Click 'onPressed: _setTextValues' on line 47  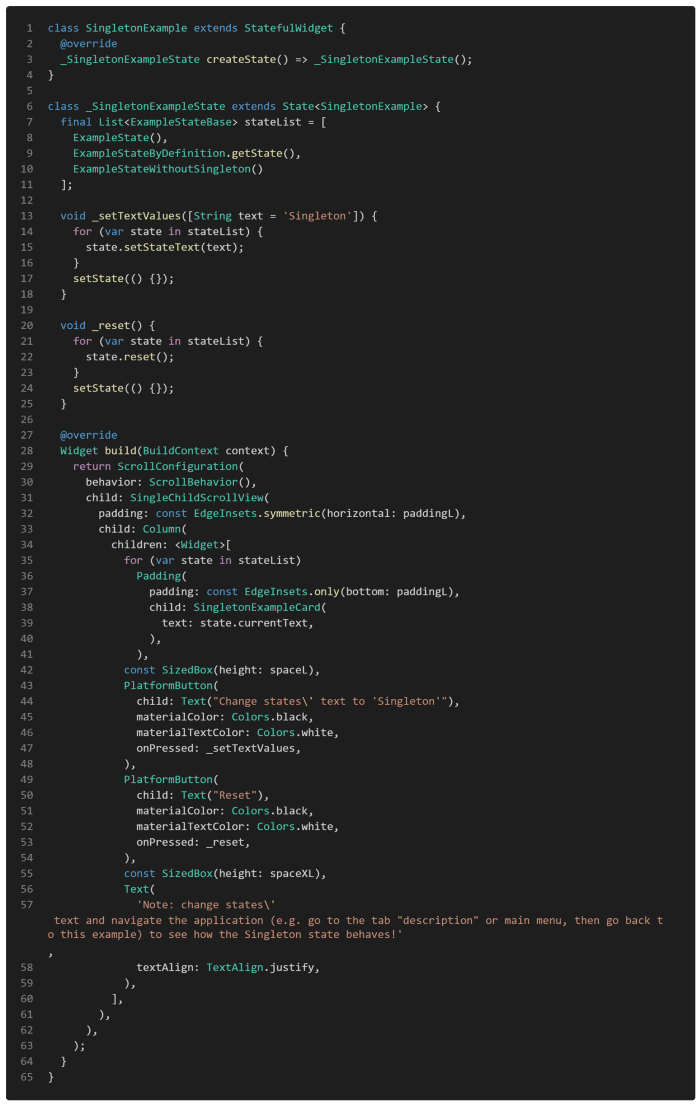click(216, 748)
